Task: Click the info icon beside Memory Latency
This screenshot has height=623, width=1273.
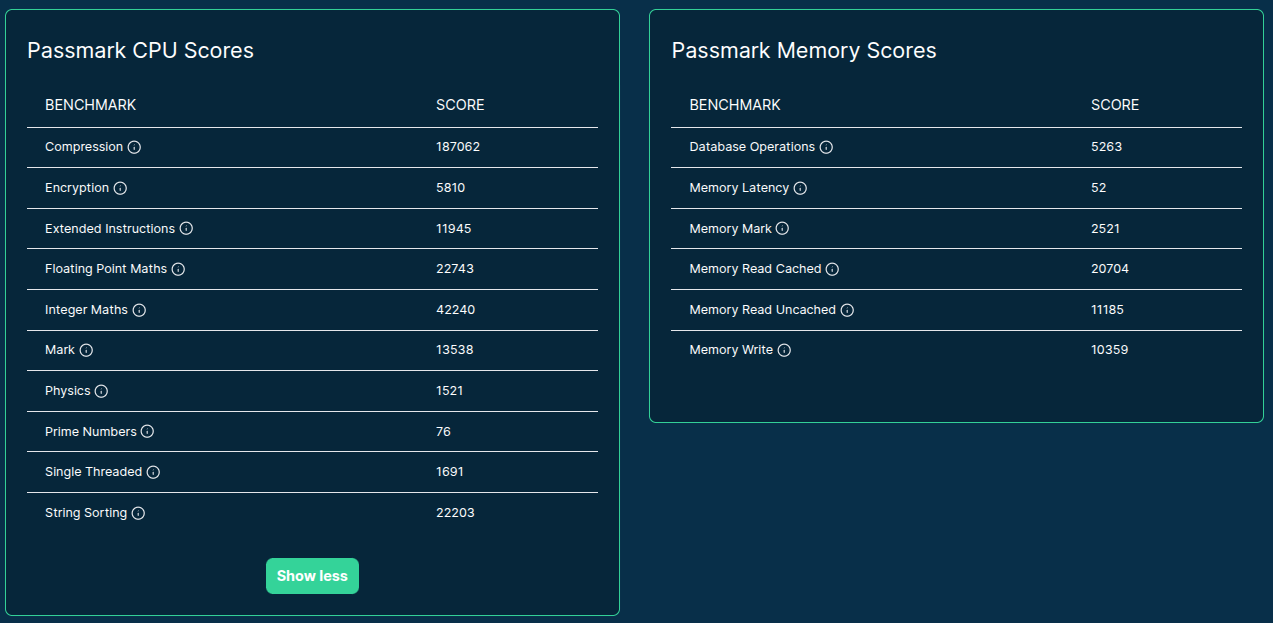Action: tap(800, 188)
